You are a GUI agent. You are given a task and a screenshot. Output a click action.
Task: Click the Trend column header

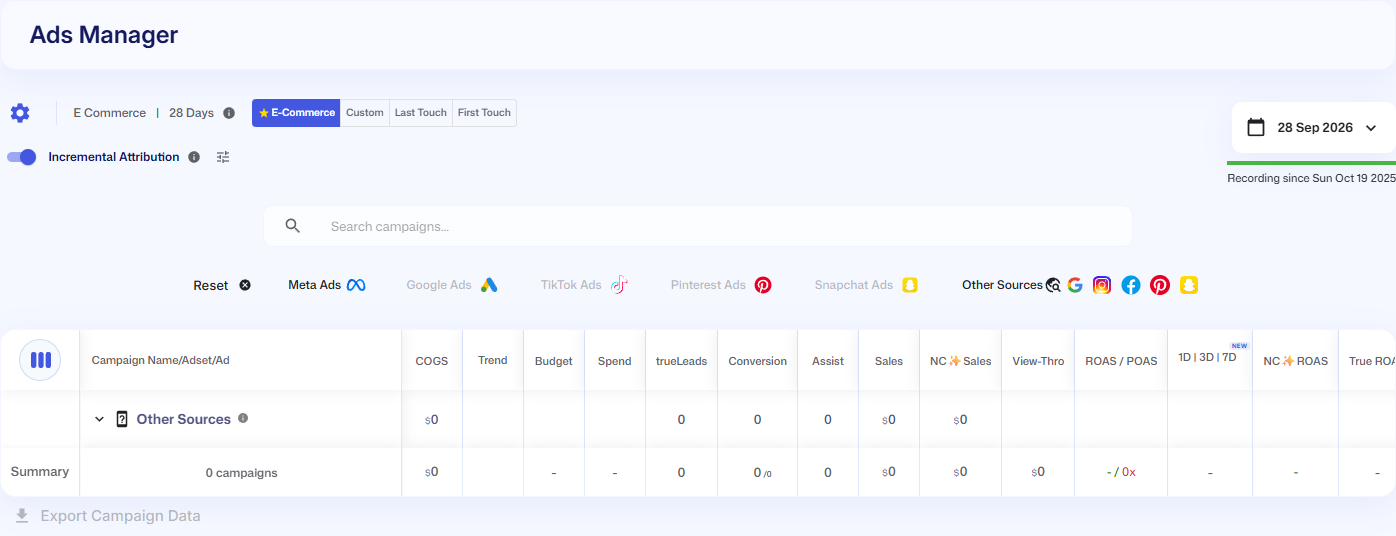tap(493, 360)
